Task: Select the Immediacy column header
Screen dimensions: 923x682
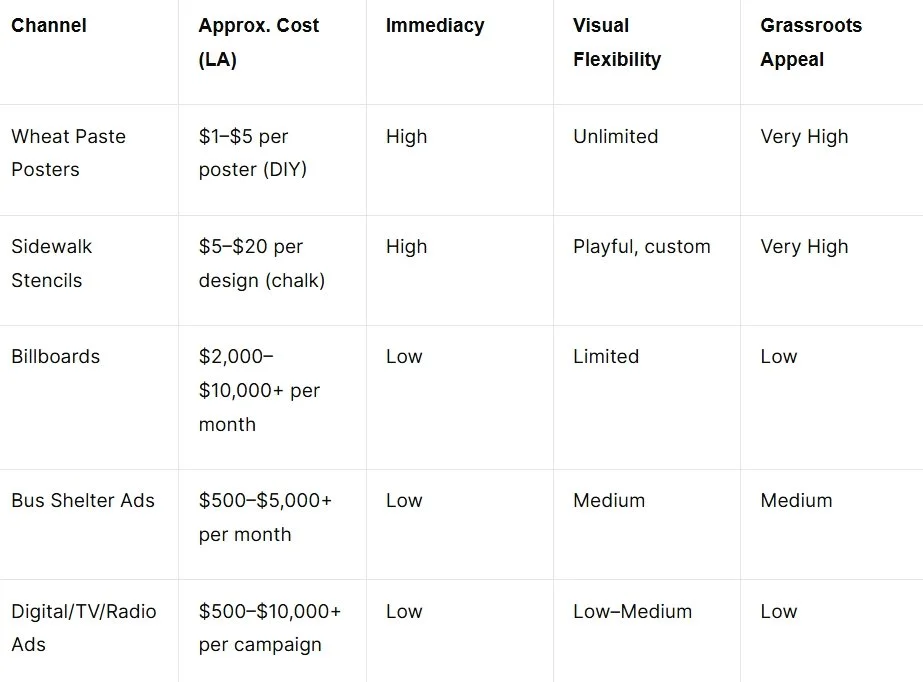Action: point(434,25)
